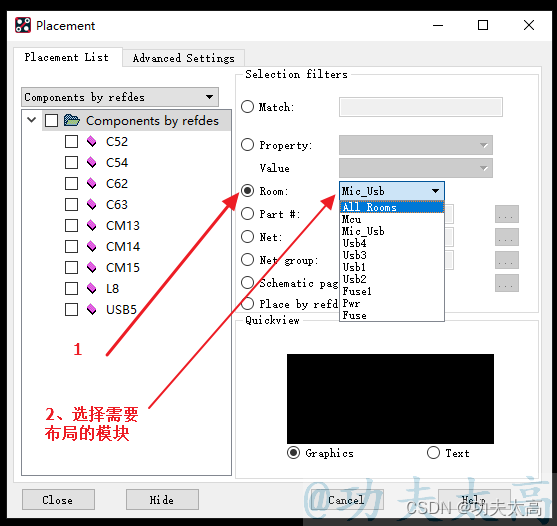This screenshot has height=526, width=557.
Task: Click the pink component icon next to CM15
Action: point(92,267)
